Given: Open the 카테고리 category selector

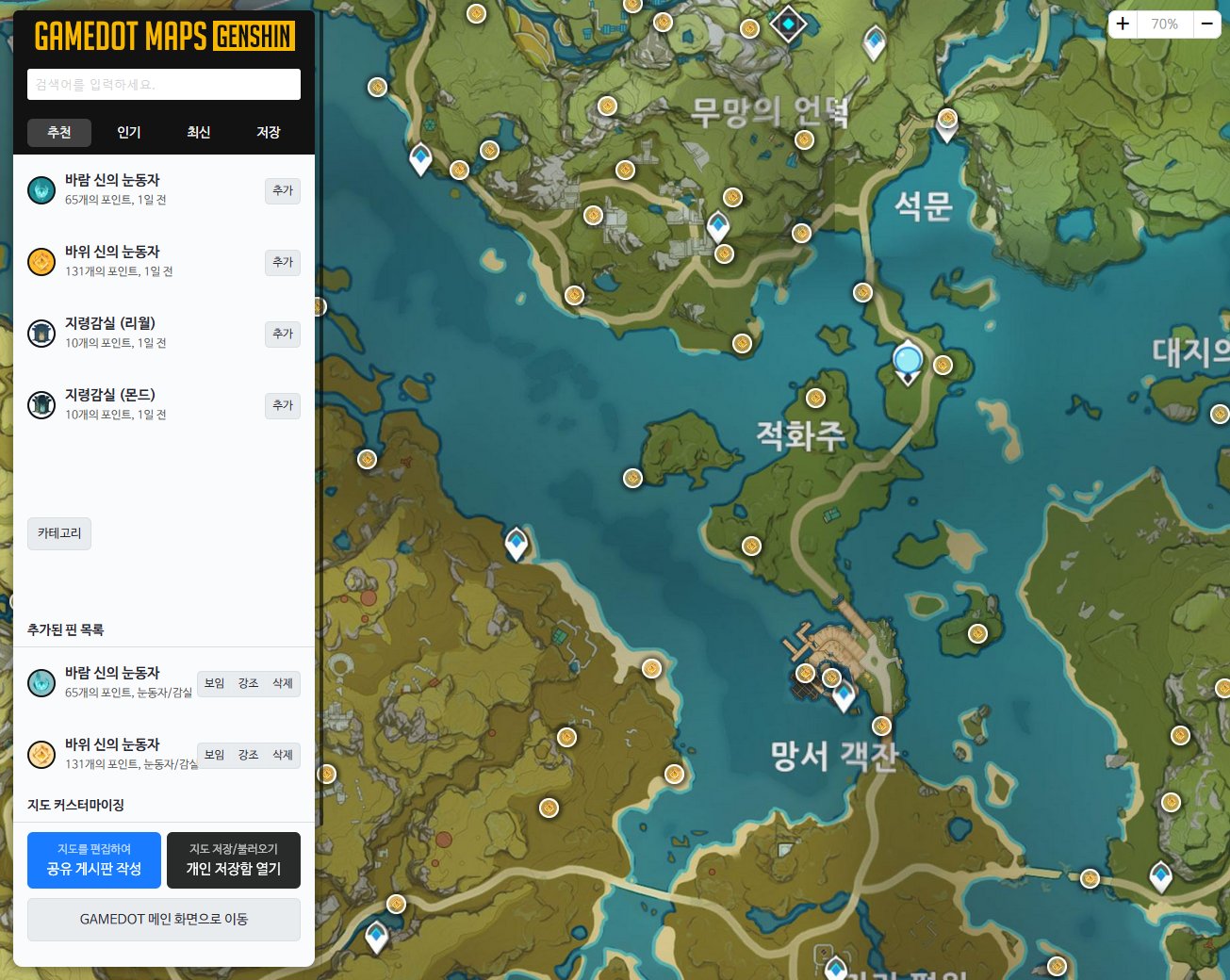Looking at the screenshot, I should 59,533.
